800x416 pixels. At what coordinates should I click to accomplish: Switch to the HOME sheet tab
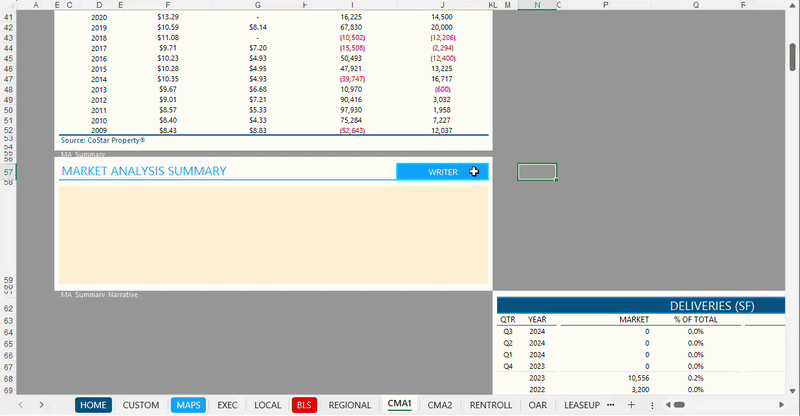pos(93,405)
